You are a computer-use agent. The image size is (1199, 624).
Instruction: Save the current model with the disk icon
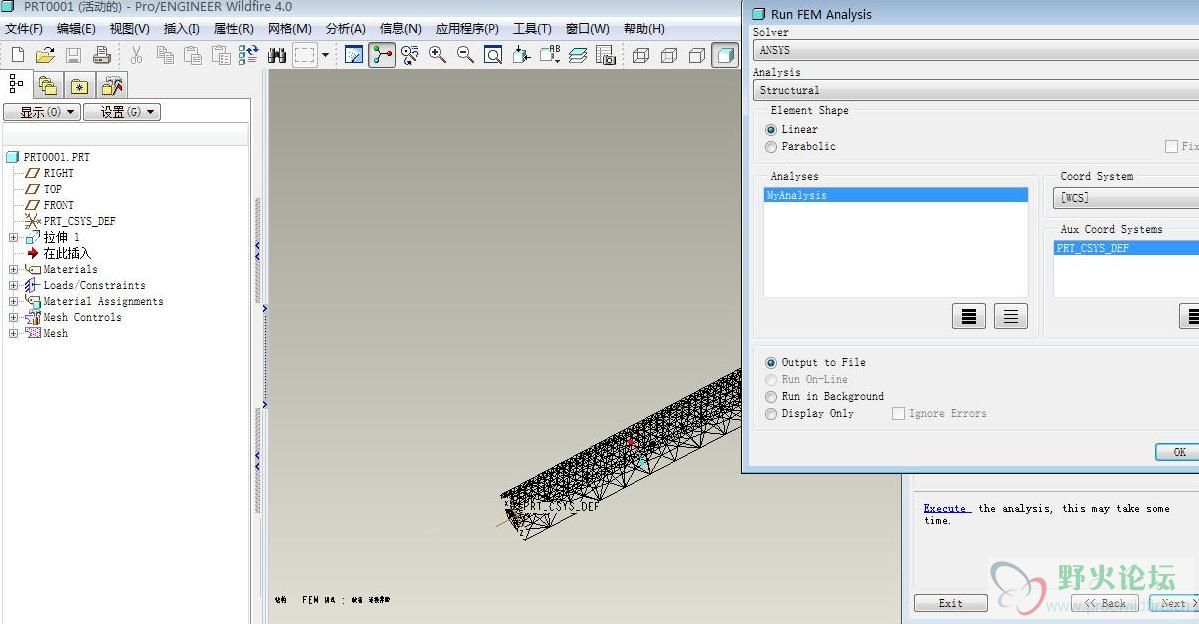pos(73,55)
